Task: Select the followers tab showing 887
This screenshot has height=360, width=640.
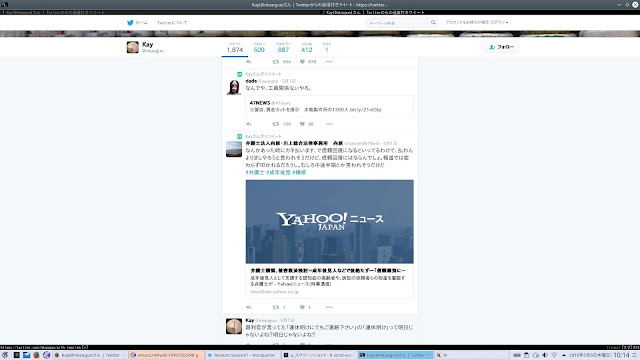Action: tap(283, 48)
